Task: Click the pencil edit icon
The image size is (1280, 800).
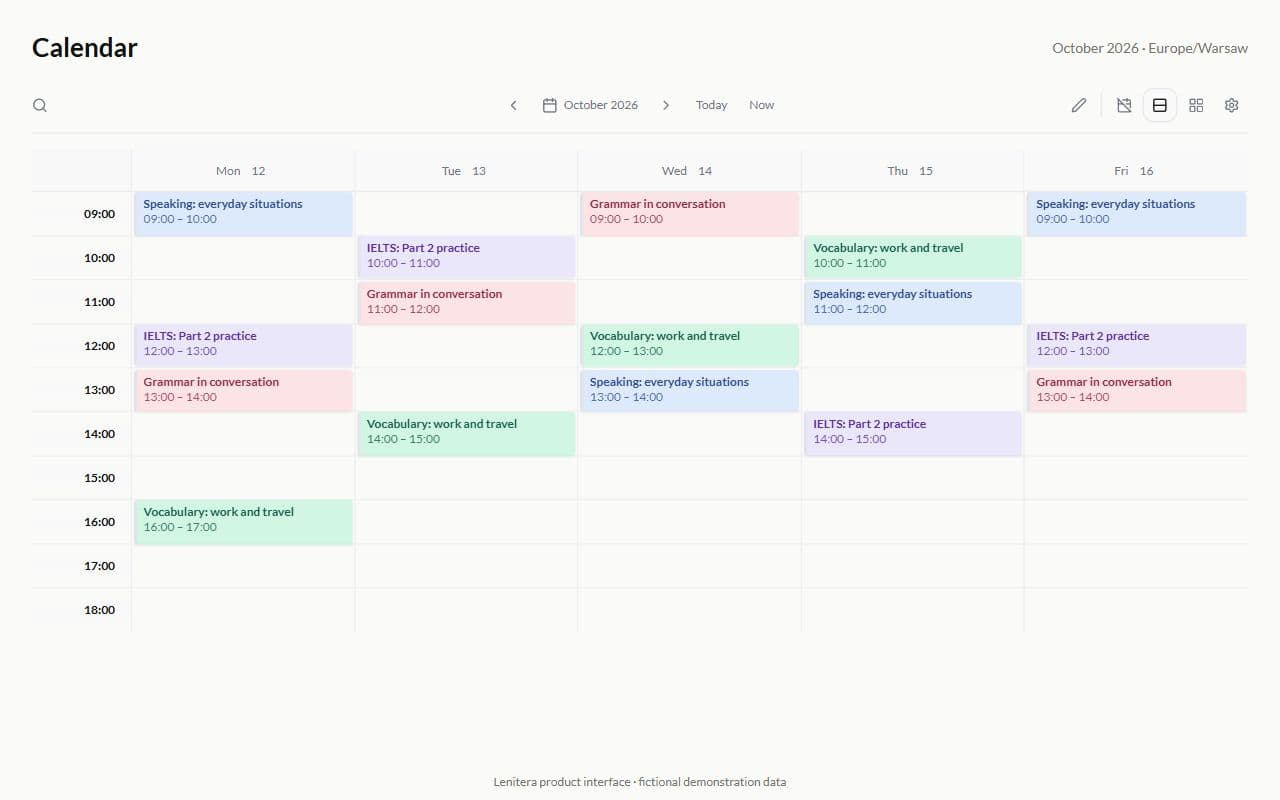Action: (x=1079, y=105)
